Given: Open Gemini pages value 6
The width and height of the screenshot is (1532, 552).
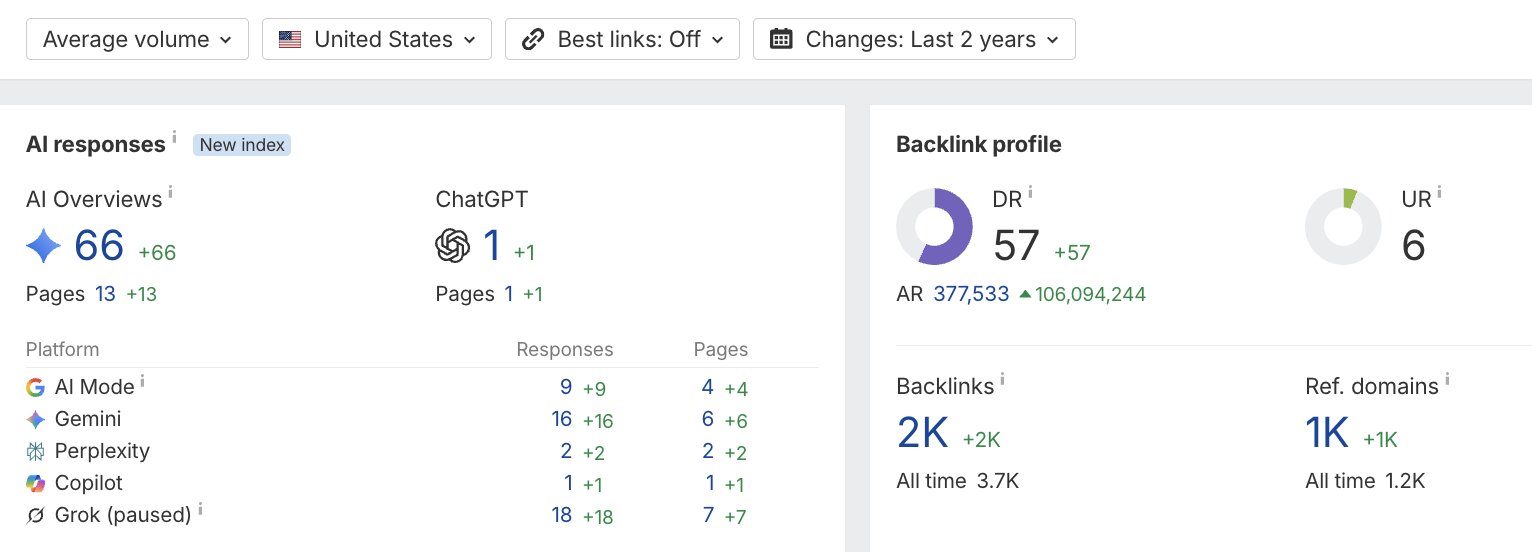Looking at the screenshot, I should point(708,419).
